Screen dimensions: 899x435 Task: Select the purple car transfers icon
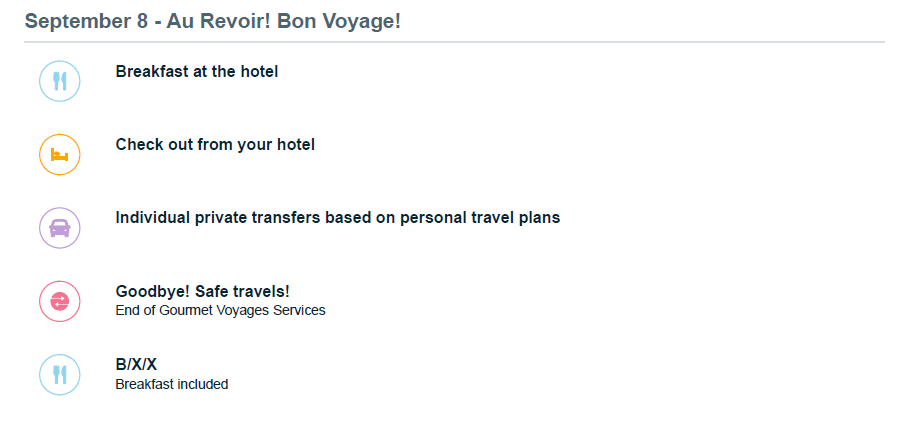pos(59,228)
